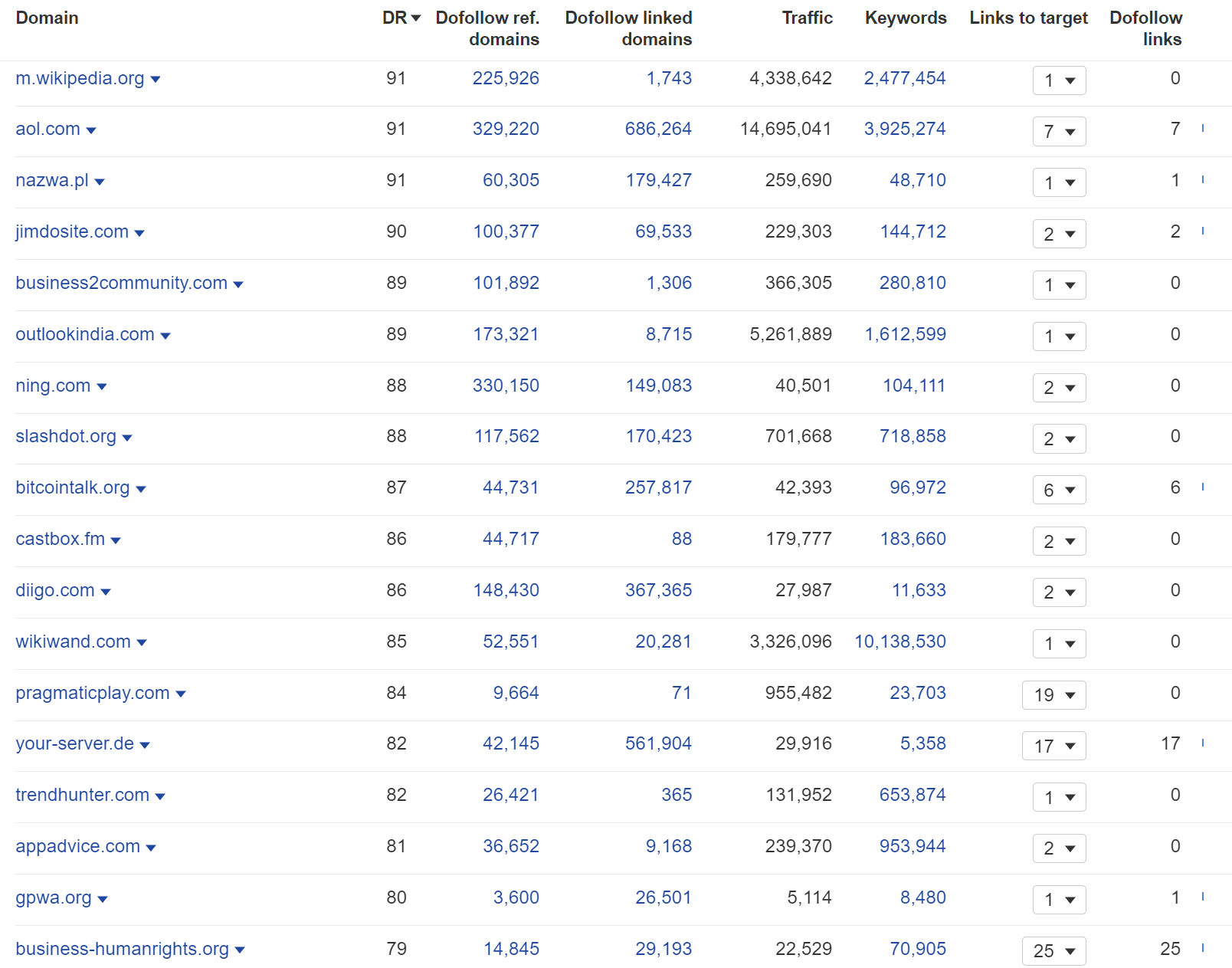
Task: Expand links to target dropdown showing 25
Action: (1054, 951)
